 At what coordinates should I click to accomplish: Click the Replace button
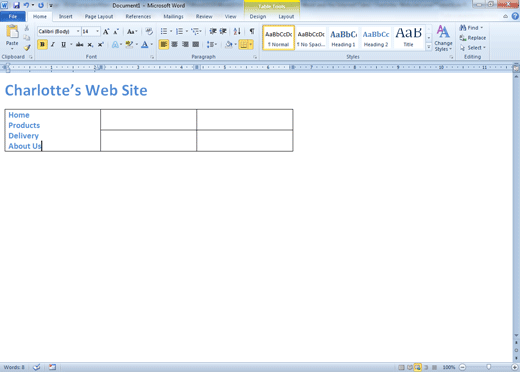tap(473, 38)
